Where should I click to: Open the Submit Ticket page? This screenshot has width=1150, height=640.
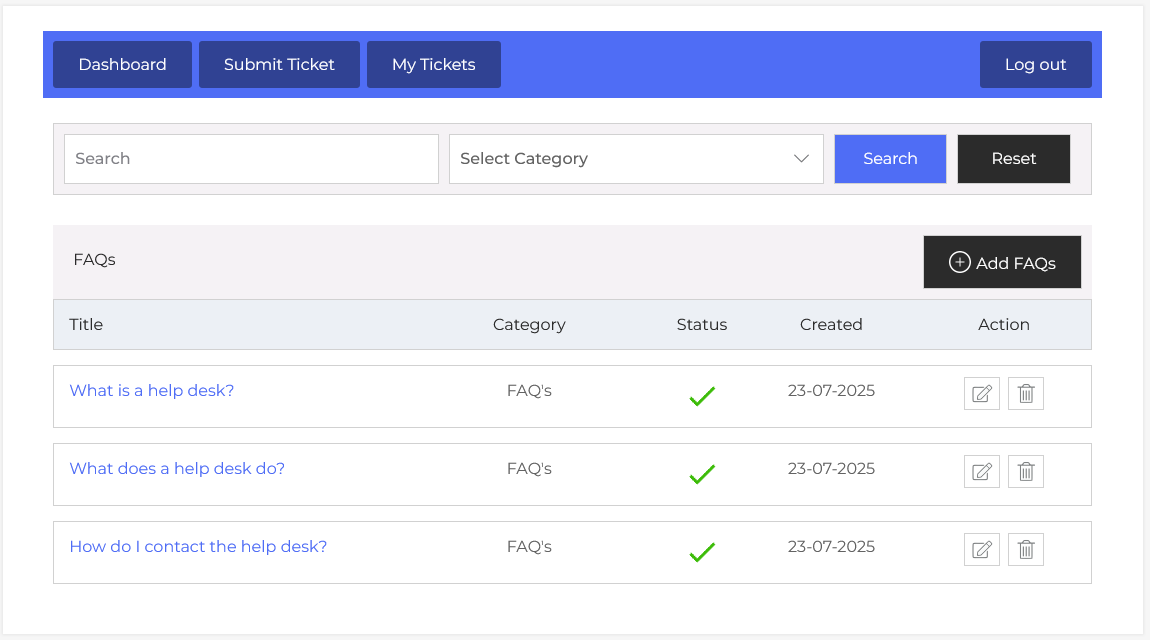pos(279,65)
